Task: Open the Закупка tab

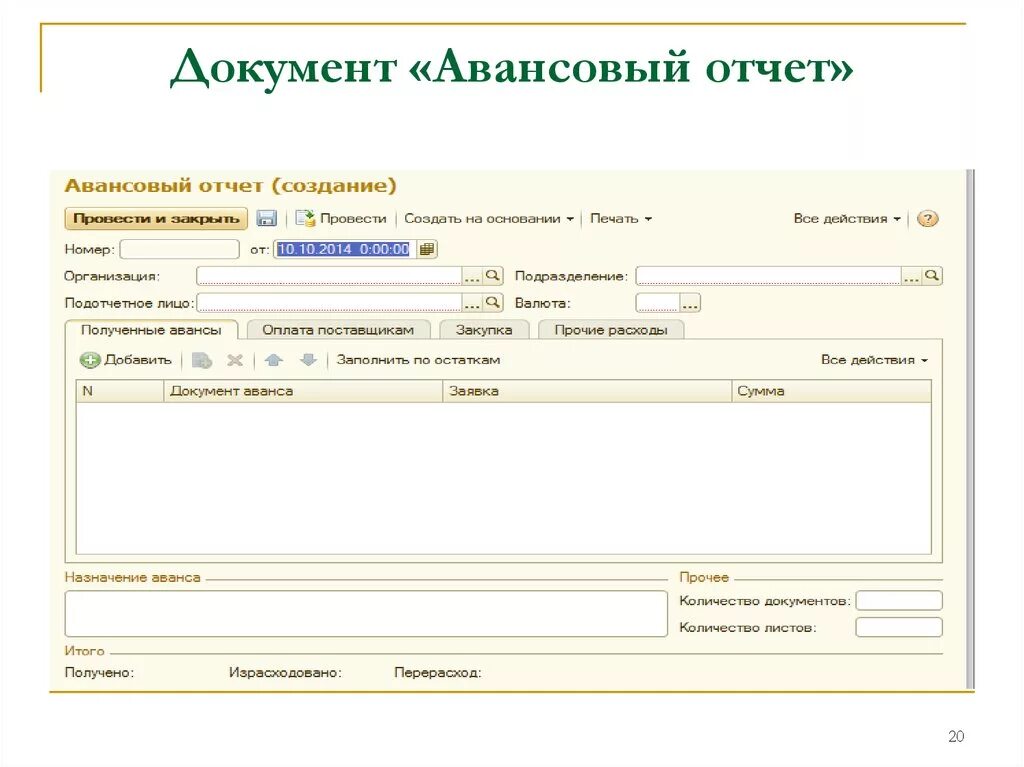Action: pos(484,330)
